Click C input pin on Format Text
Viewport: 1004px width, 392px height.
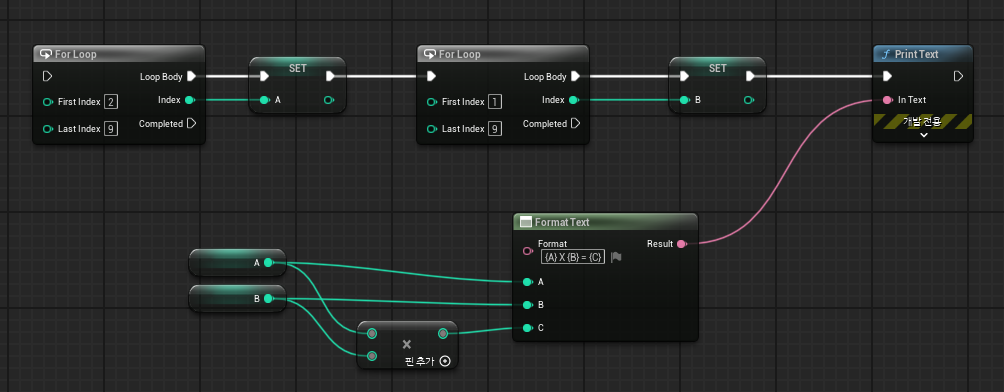(x=527, y=328)
